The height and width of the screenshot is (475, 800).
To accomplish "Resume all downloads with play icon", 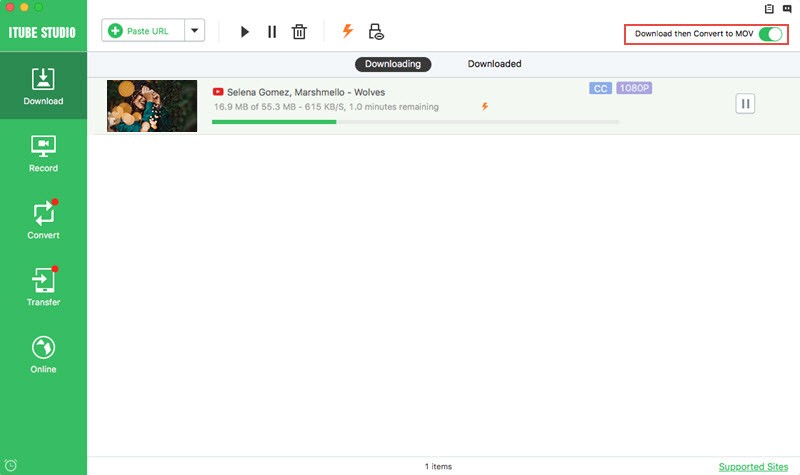I will (x=244, y=32).
